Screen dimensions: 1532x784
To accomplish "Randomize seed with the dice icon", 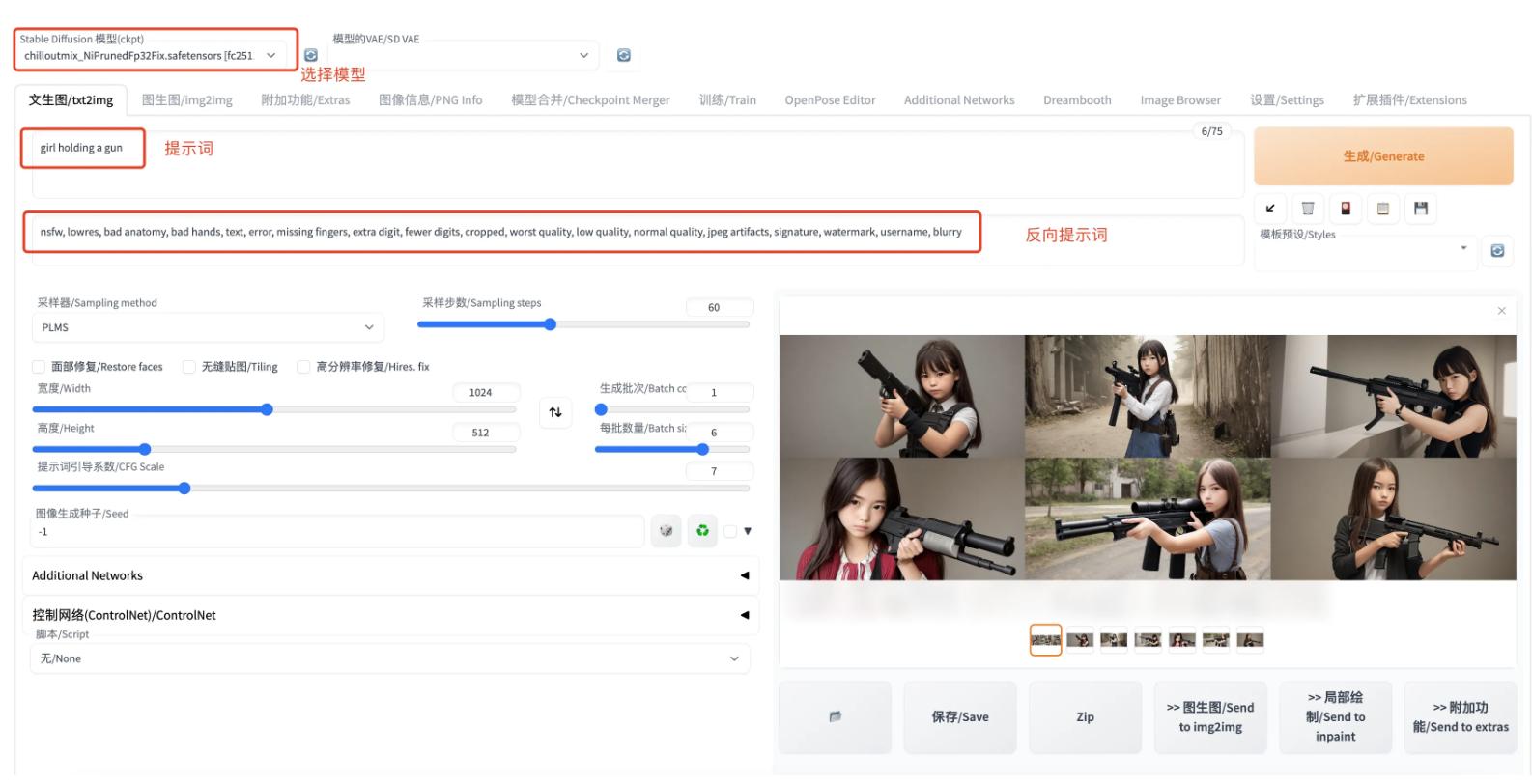I will (x=666, y=531).
